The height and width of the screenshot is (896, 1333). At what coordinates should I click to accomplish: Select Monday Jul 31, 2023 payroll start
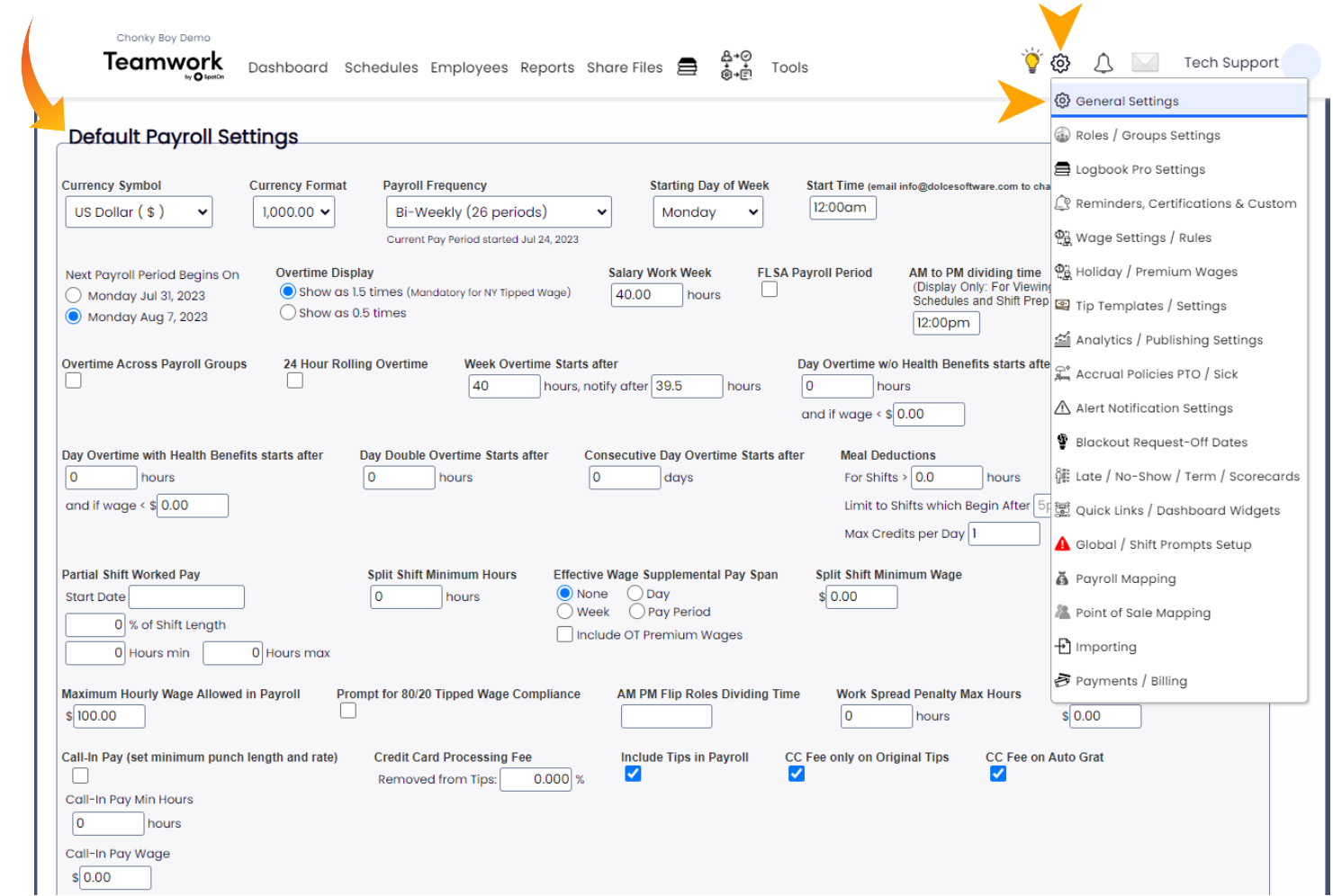click(x=74, y=296)
